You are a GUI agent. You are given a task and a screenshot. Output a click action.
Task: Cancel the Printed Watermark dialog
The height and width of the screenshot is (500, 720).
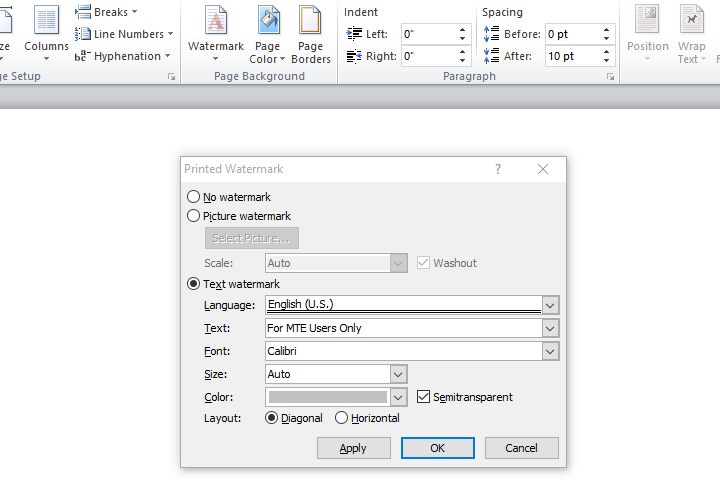[522, 448]
